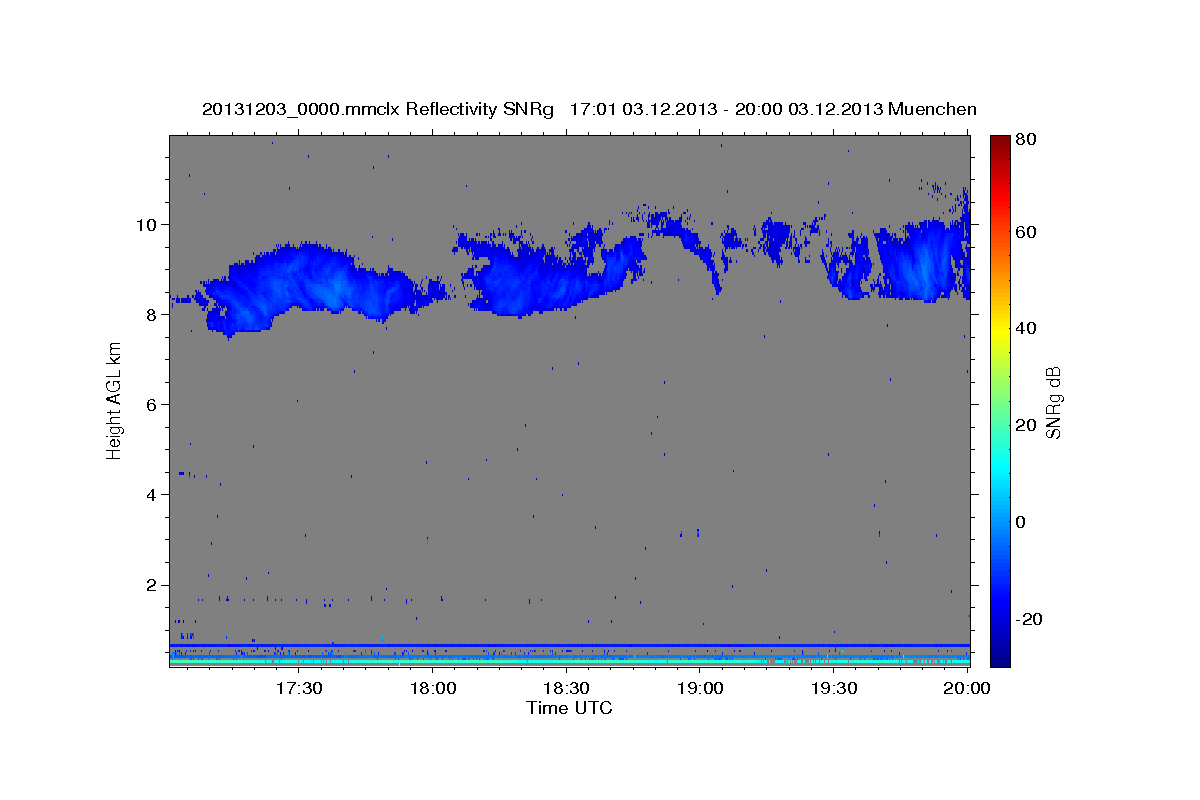Click the 18:00 time tick label
1200x800 pixels.
coord(433,689)
